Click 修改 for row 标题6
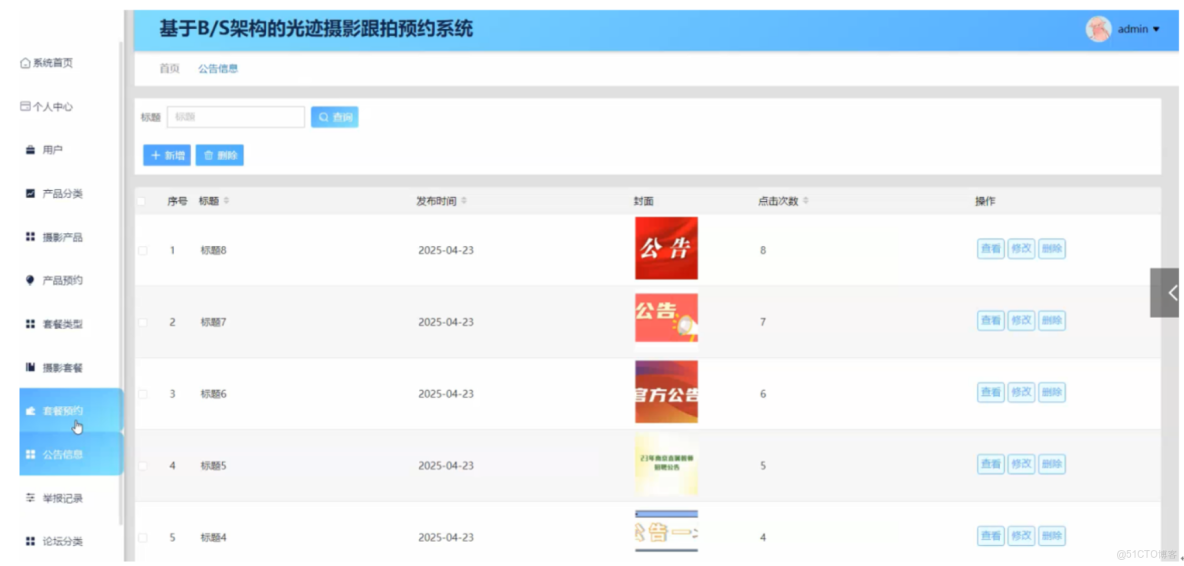The height and width of the screenshot is (566, 1184). click(x=1021, y=392)
